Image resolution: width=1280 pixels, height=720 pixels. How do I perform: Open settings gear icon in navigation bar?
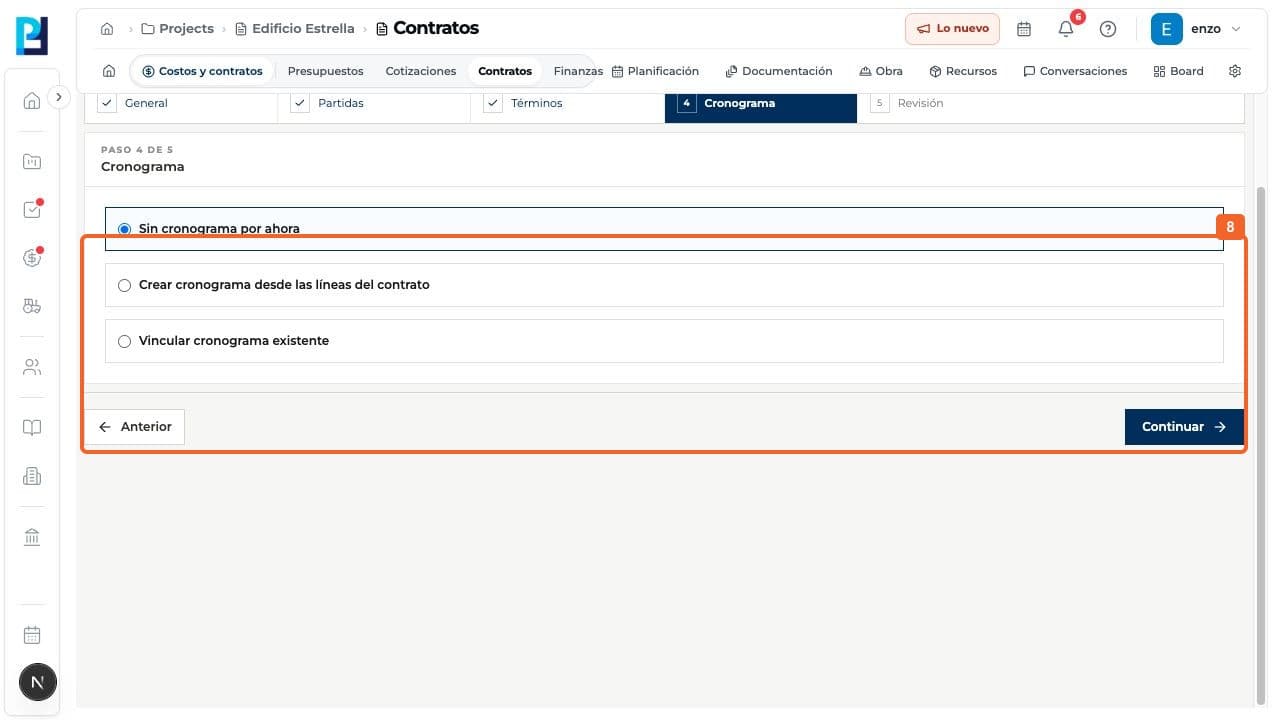[1235, 71]
